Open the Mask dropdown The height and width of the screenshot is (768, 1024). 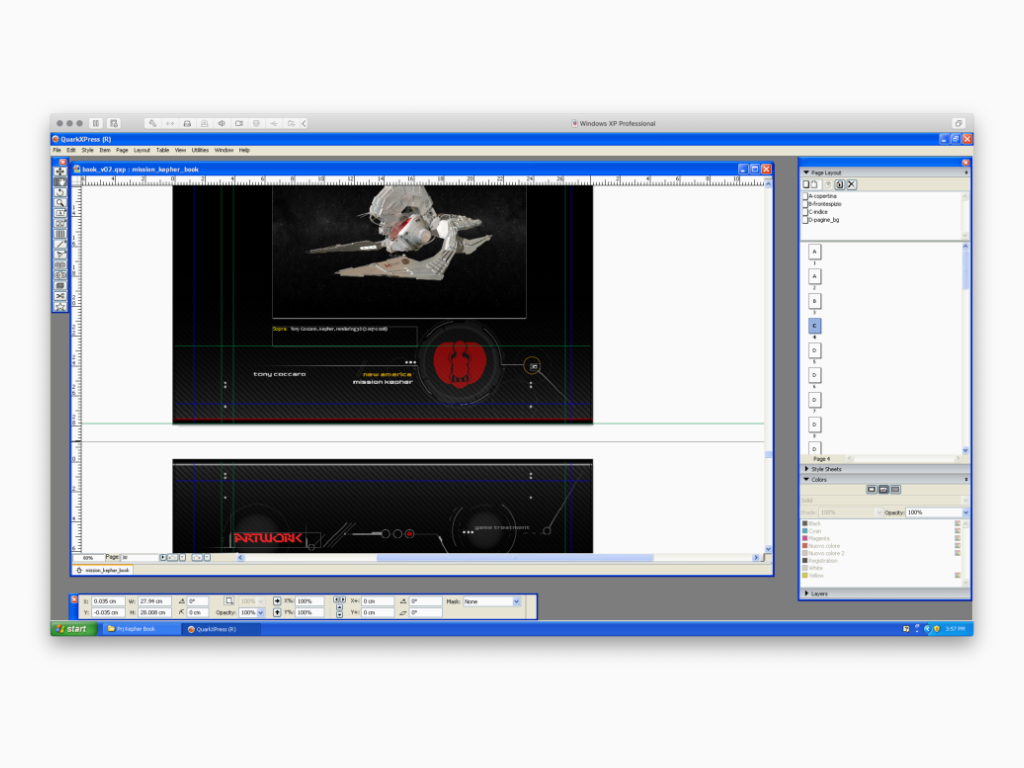click(517, 601)
